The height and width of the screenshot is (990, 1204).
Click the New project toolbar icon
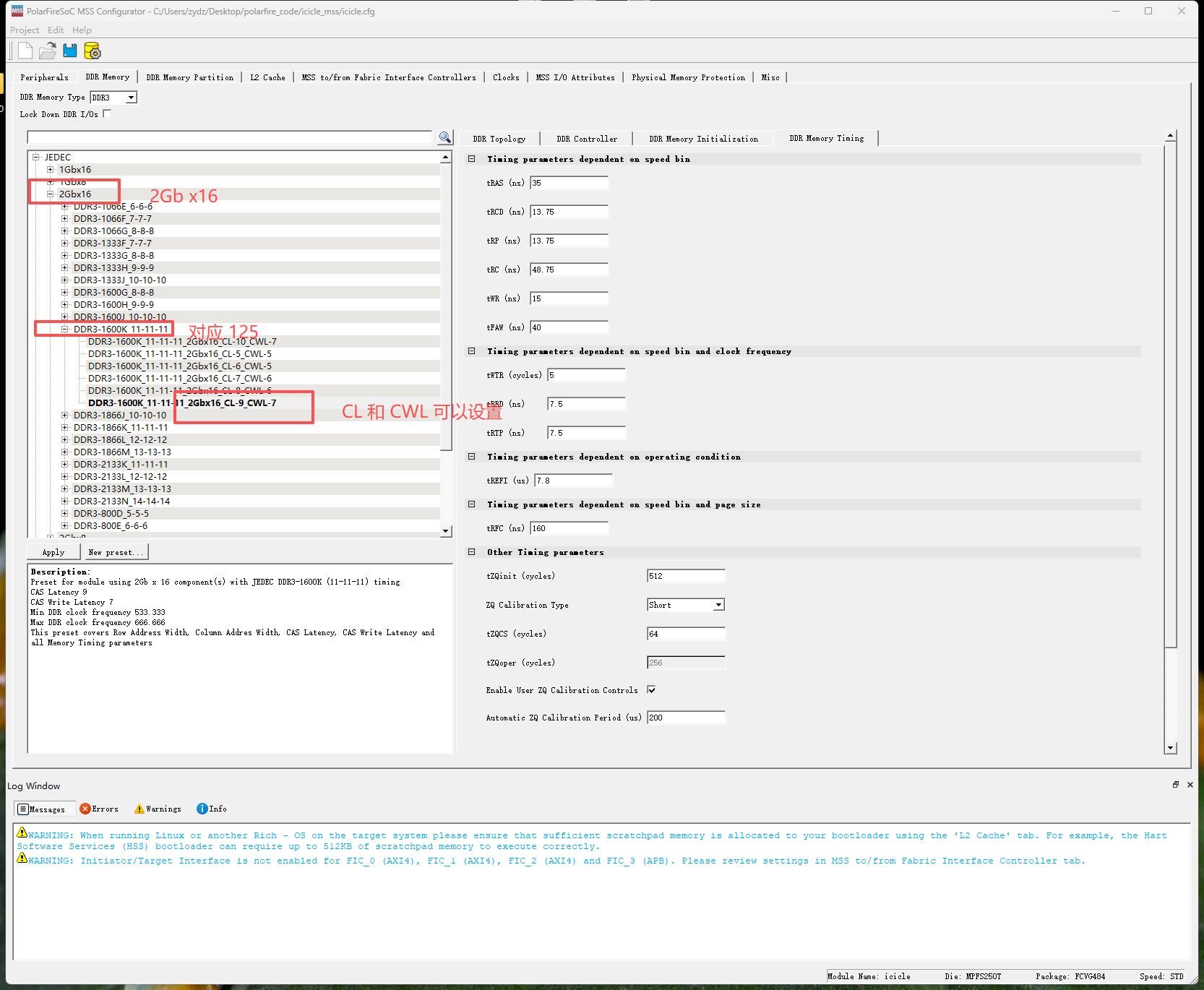tap(25, 51)
